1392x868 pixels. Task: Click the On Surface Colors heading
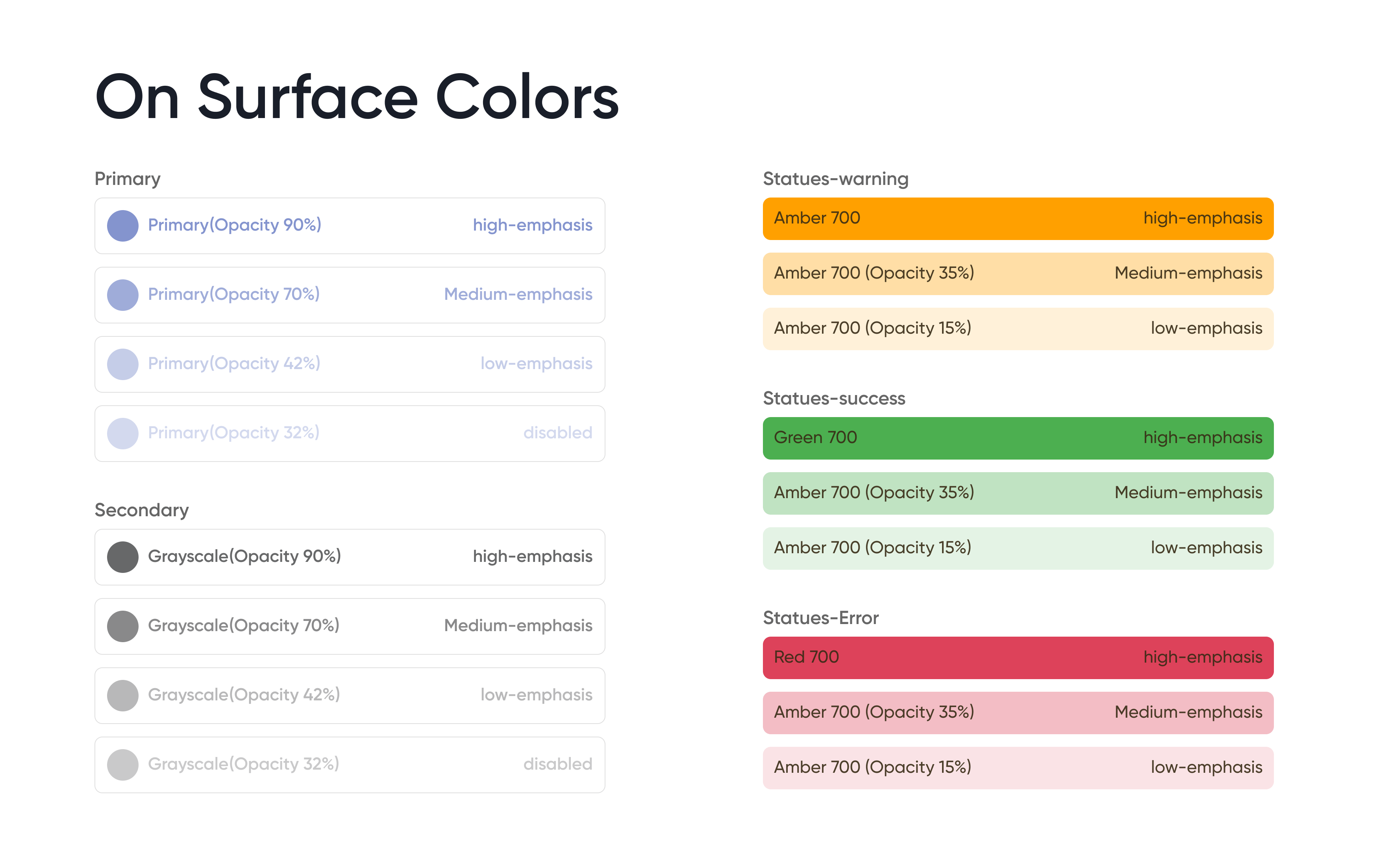357,97
